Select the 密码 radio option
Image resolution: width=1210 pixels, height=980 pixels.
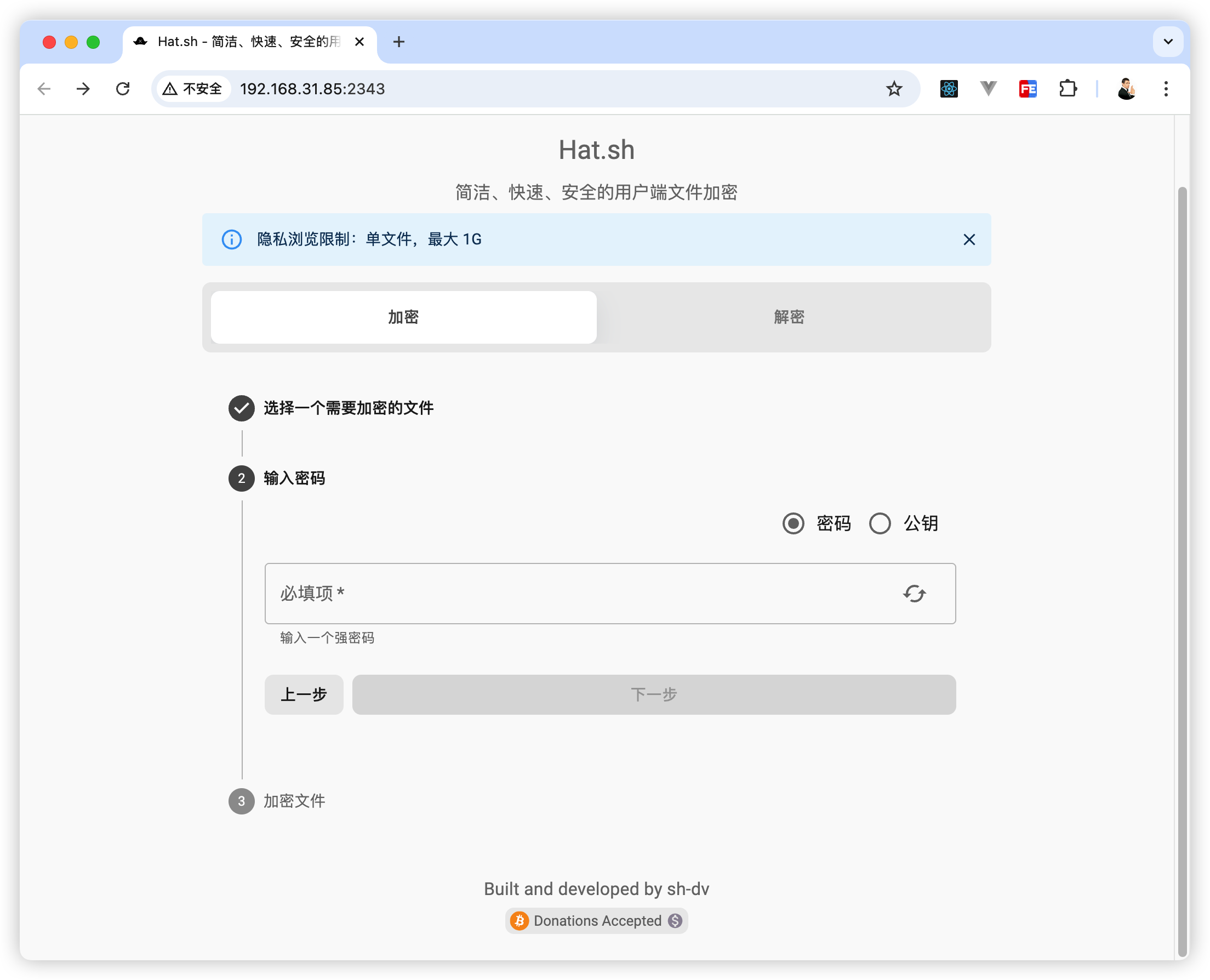coord(793,523)
